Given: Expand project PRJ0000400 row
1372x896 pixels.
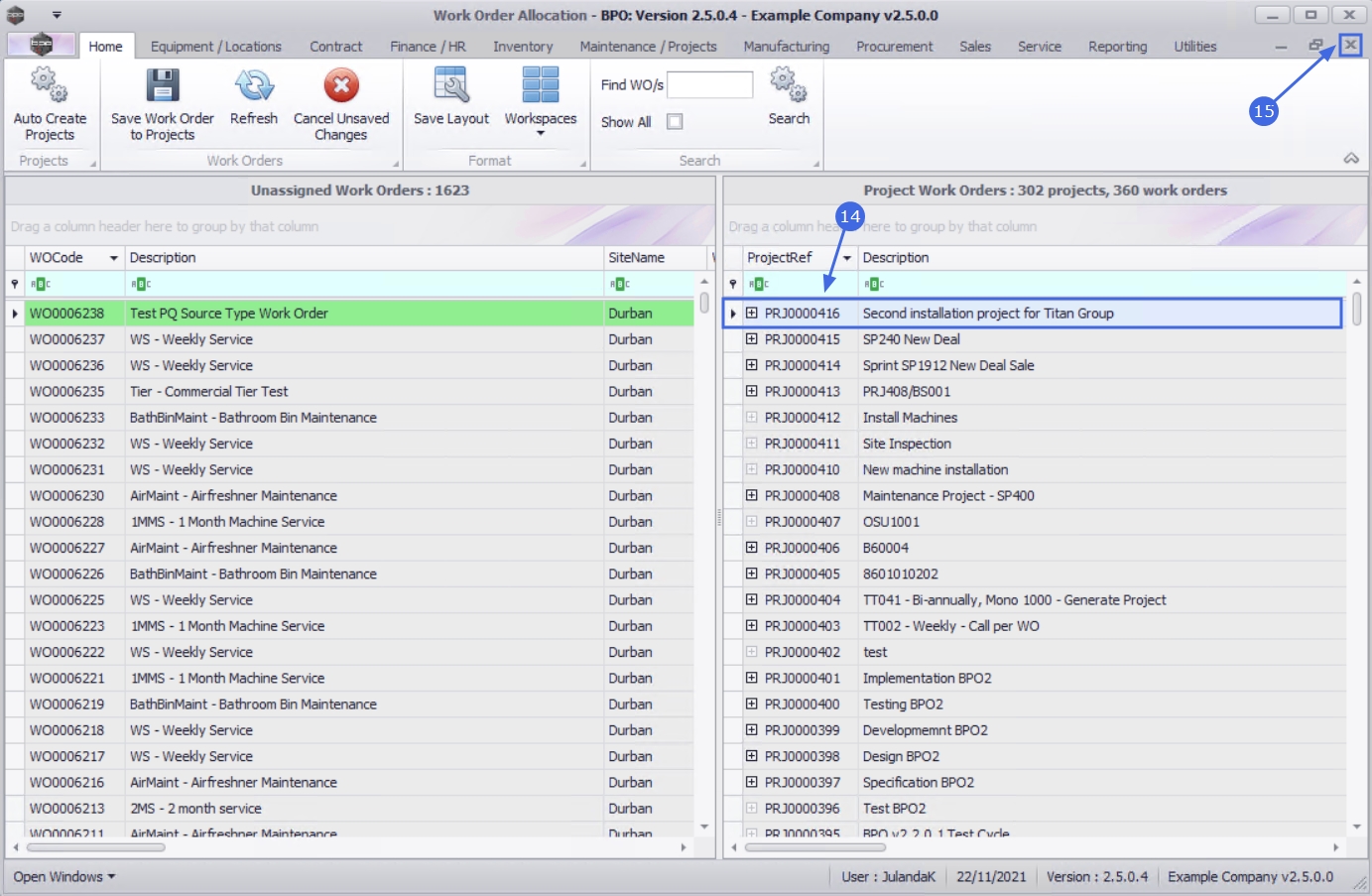Looking at the screenshot, I should tap(752, 704).
